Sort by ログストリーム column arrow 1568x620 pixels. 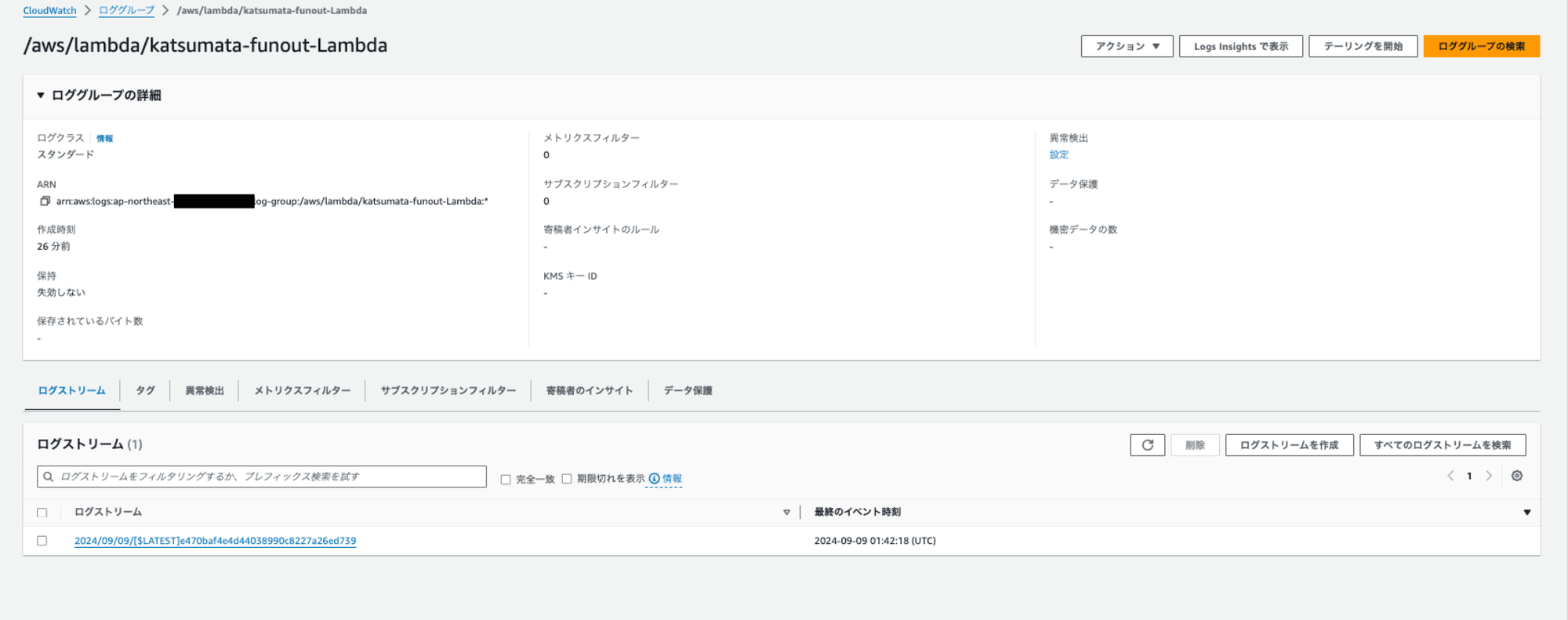click(786, 513)
